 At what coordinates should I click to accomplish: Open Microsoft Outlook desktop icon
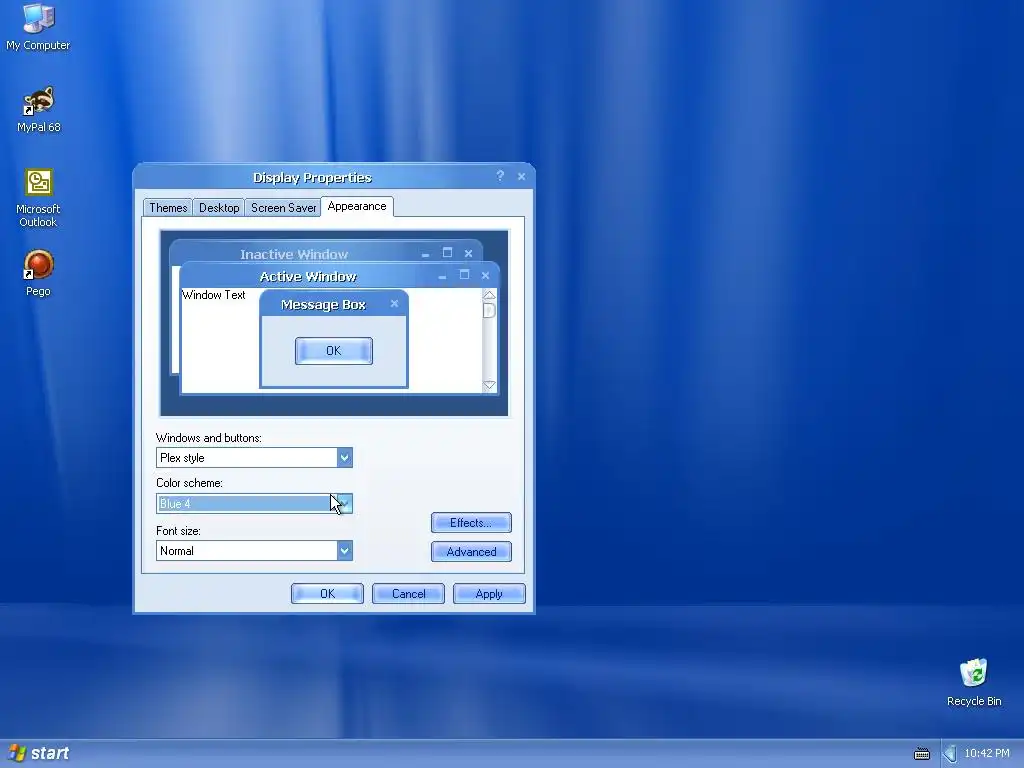38,198
